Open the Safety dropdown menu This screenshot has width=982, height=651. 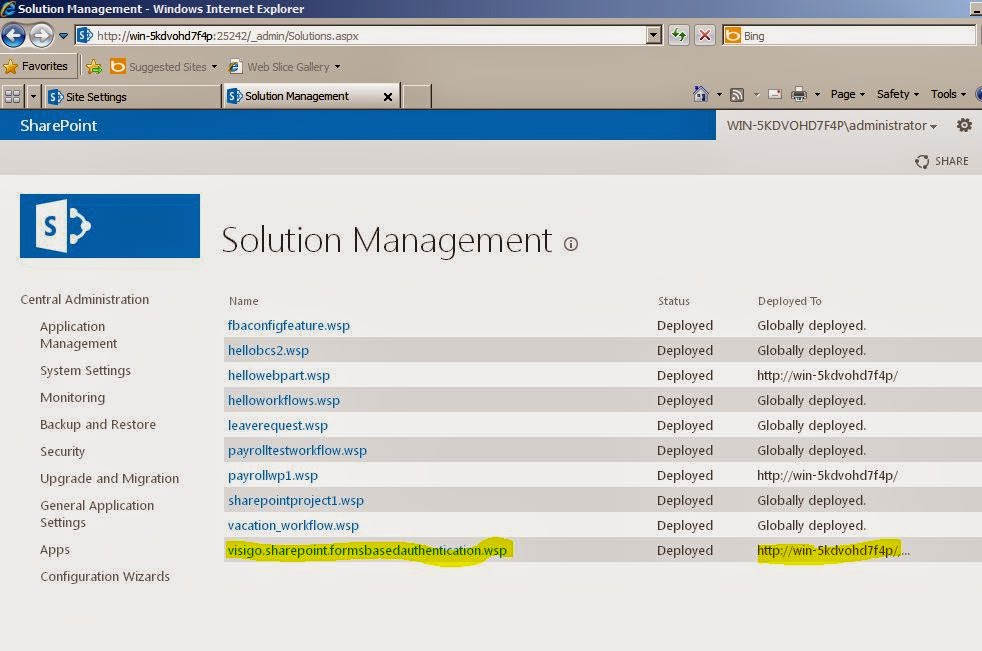895,93
